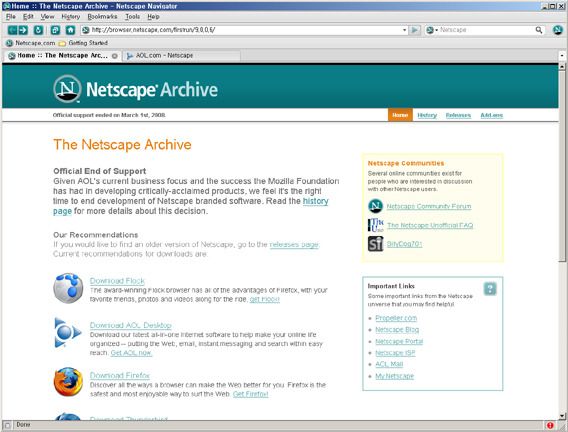
Task: Open the View menu
Action: (47, 17)
